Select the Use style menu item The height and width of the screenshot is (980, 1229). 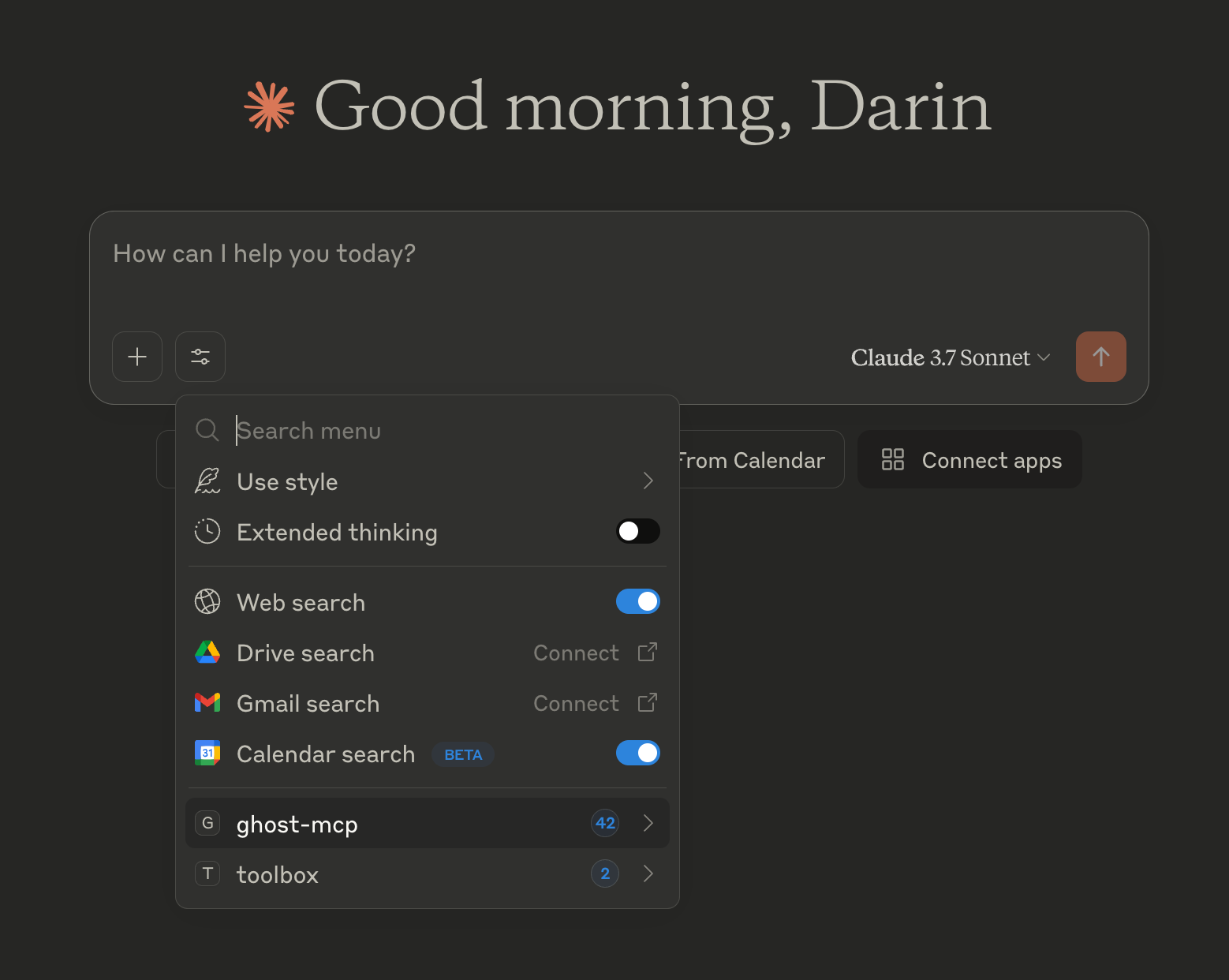pyautogui.click(x=288, y=482)
